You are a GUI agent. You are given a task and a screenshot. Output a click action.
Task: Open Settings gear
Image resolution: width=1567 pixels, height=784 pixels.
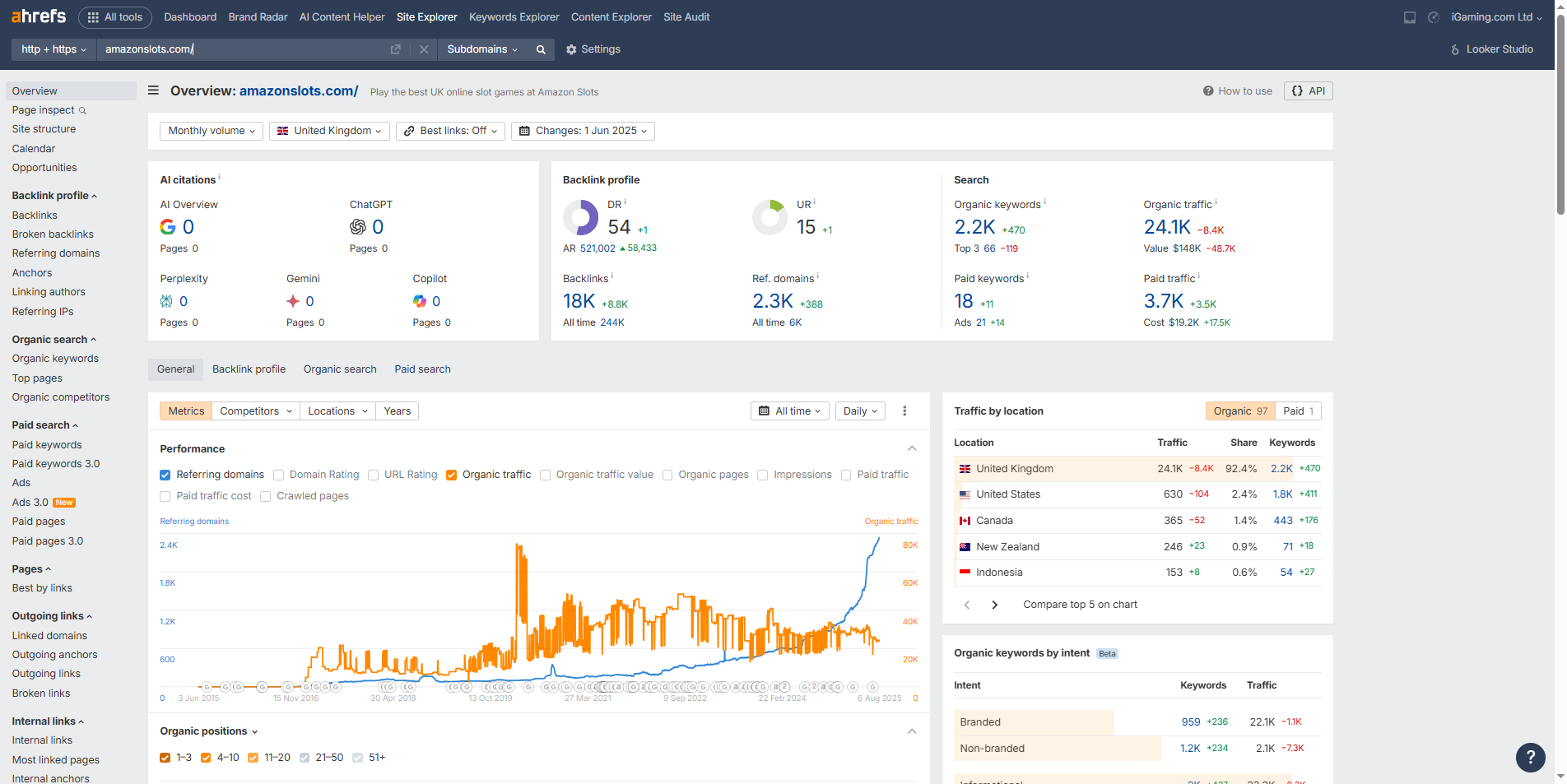pyautogui.click(x=593, y=49)
